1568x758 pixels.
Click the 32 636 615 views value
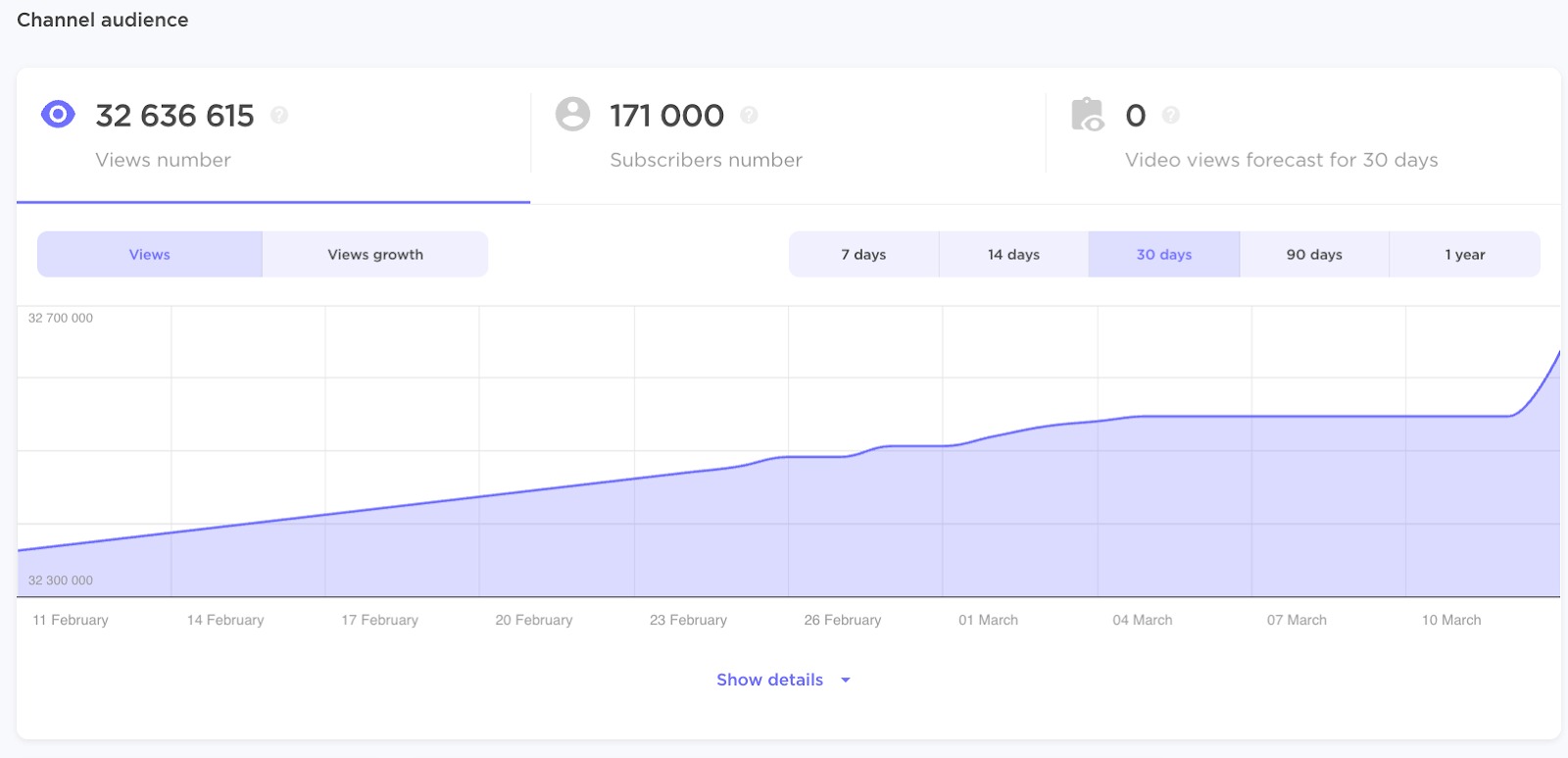[174, 116]
